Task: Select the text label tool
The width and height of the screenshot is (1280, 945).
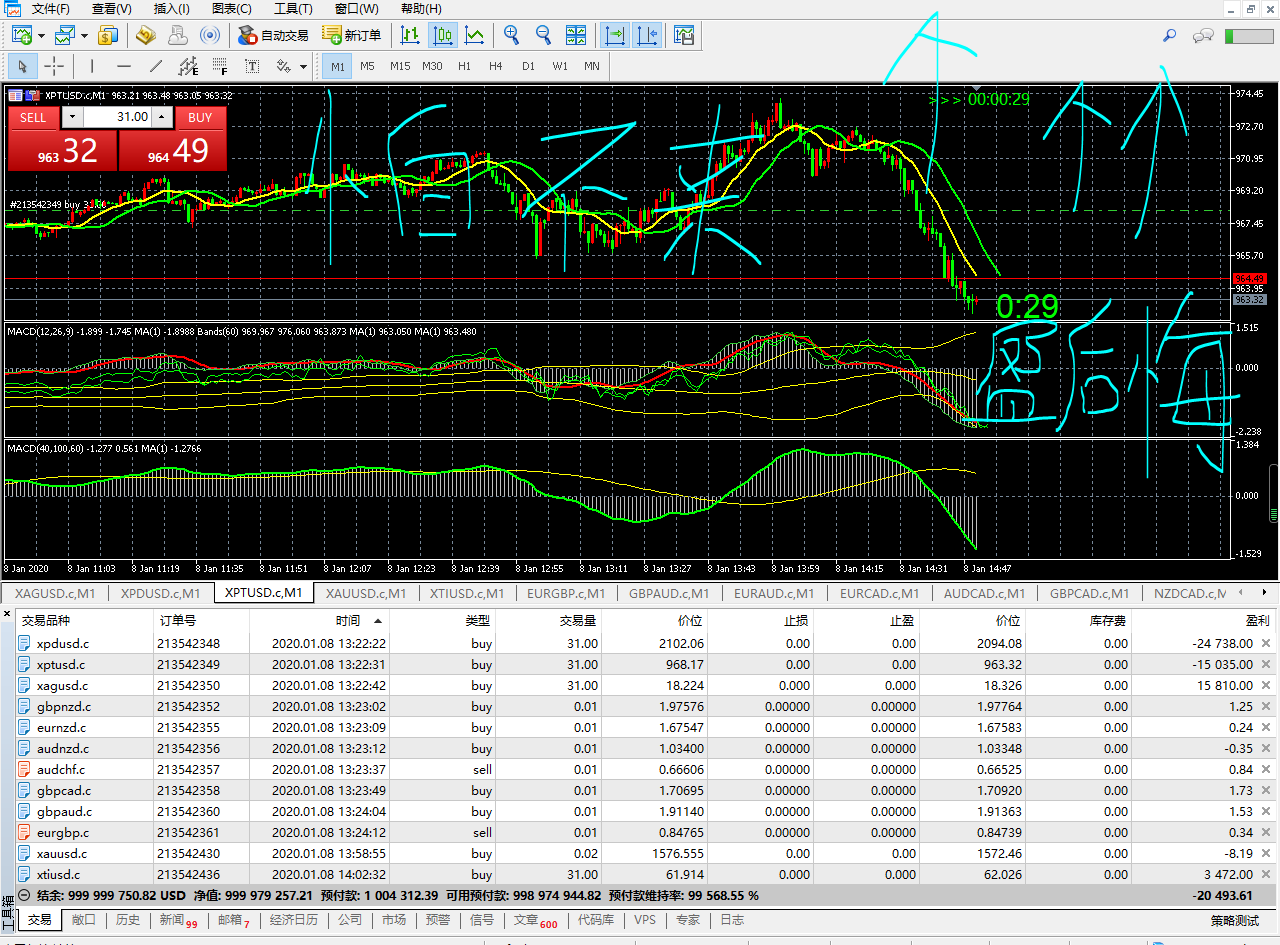Action: tap(252, 67)
